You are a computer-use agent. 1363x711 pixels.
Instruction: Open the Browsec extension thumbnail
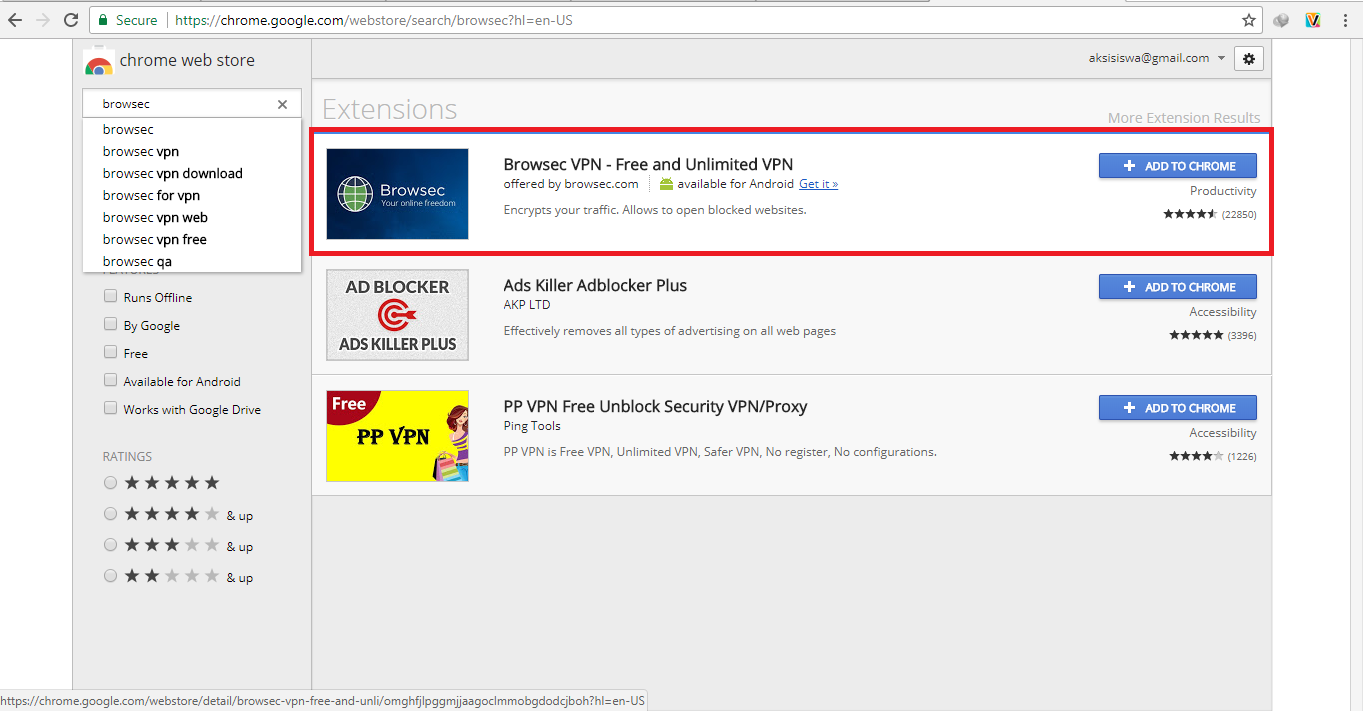(x=397, y=194)
